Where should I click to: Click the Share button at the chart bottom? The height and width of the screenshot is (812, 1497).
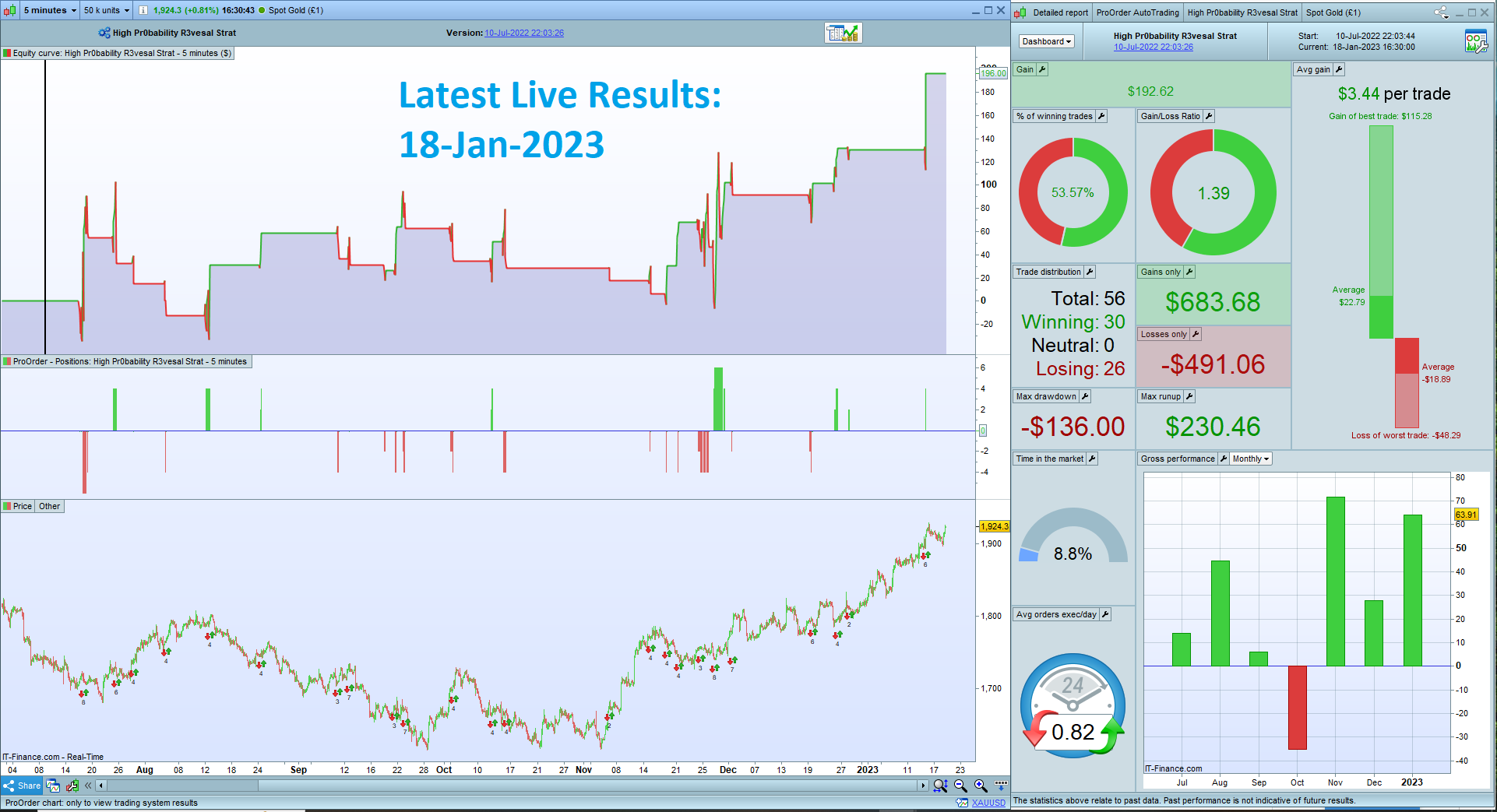pos(22,786)
